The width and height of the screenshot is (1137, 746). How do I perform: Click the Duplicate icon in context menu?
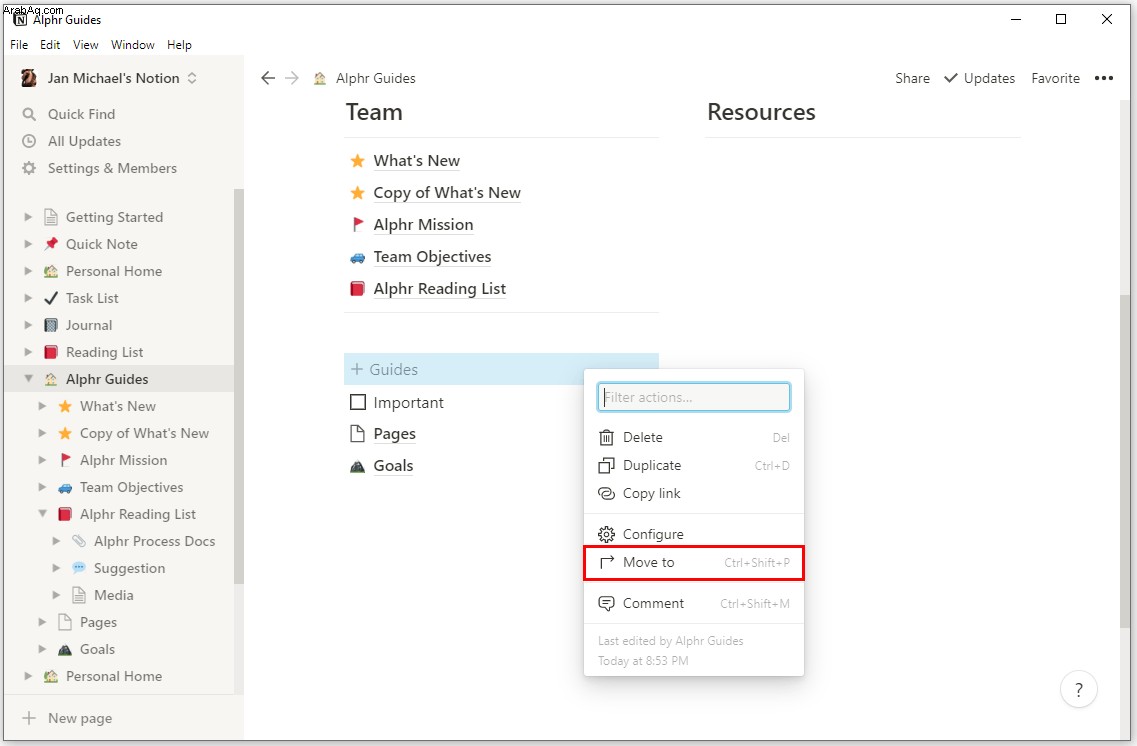606,465
